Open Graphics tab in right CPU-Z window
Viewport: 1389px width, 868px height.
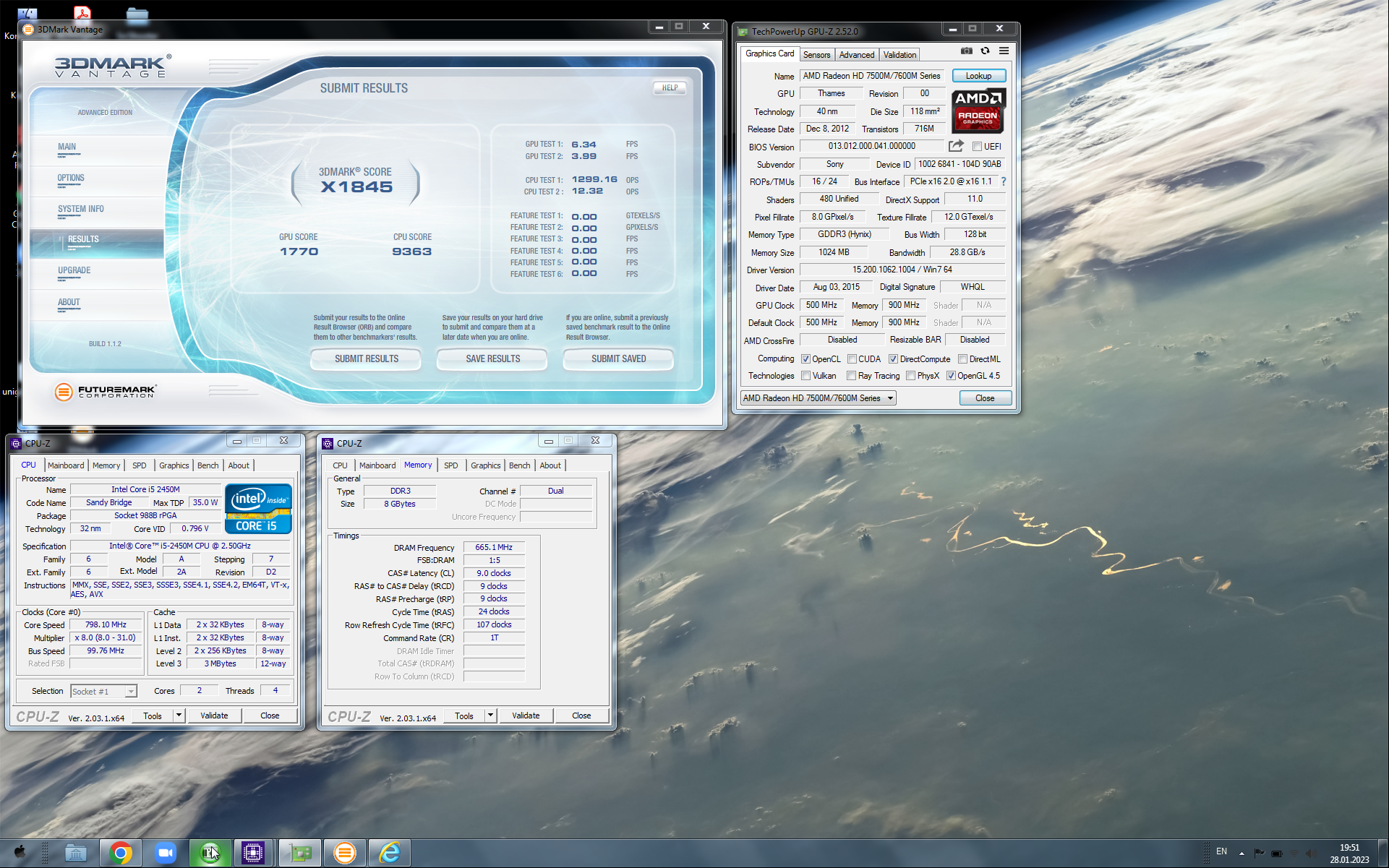(485, 465)
